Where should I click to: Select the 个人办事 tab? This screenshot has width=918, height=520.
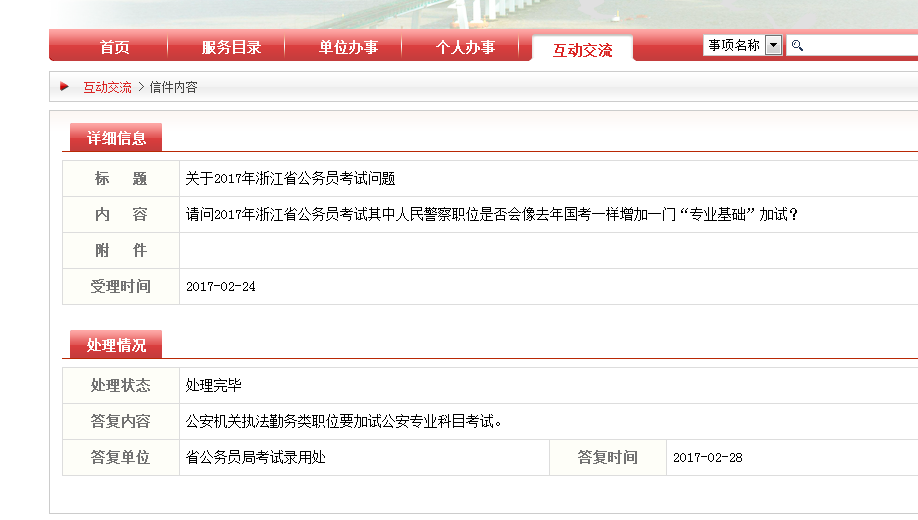465,47
